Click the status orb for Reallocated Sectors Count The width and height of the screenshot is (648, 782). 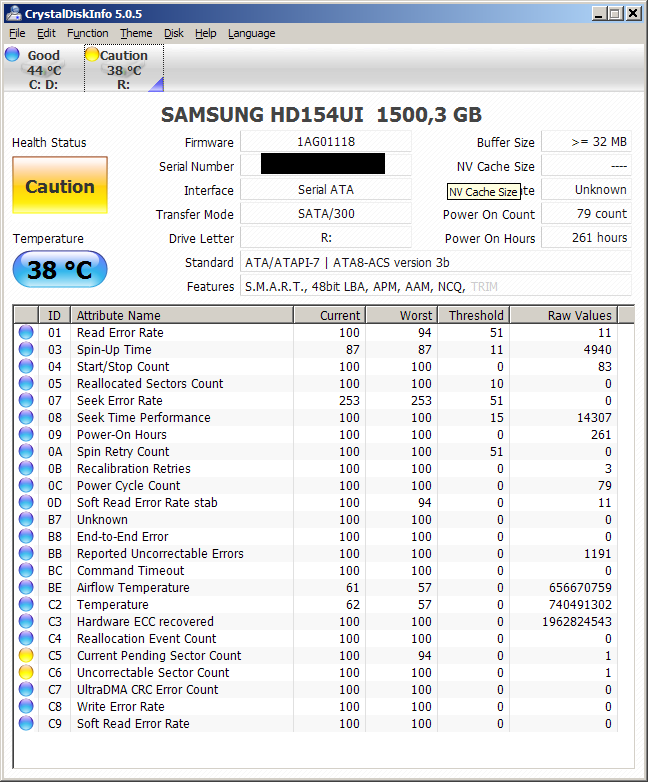click(x=26, y=383)
